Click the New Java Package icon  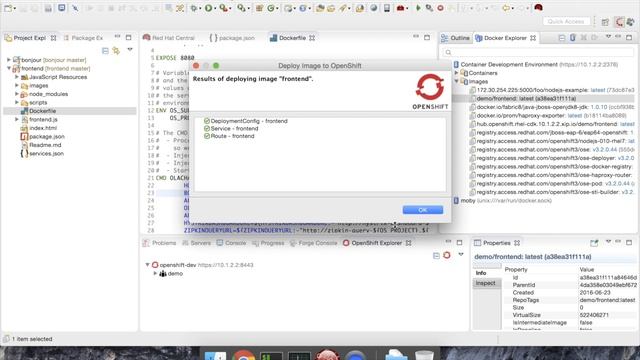(x=259, y=8)
